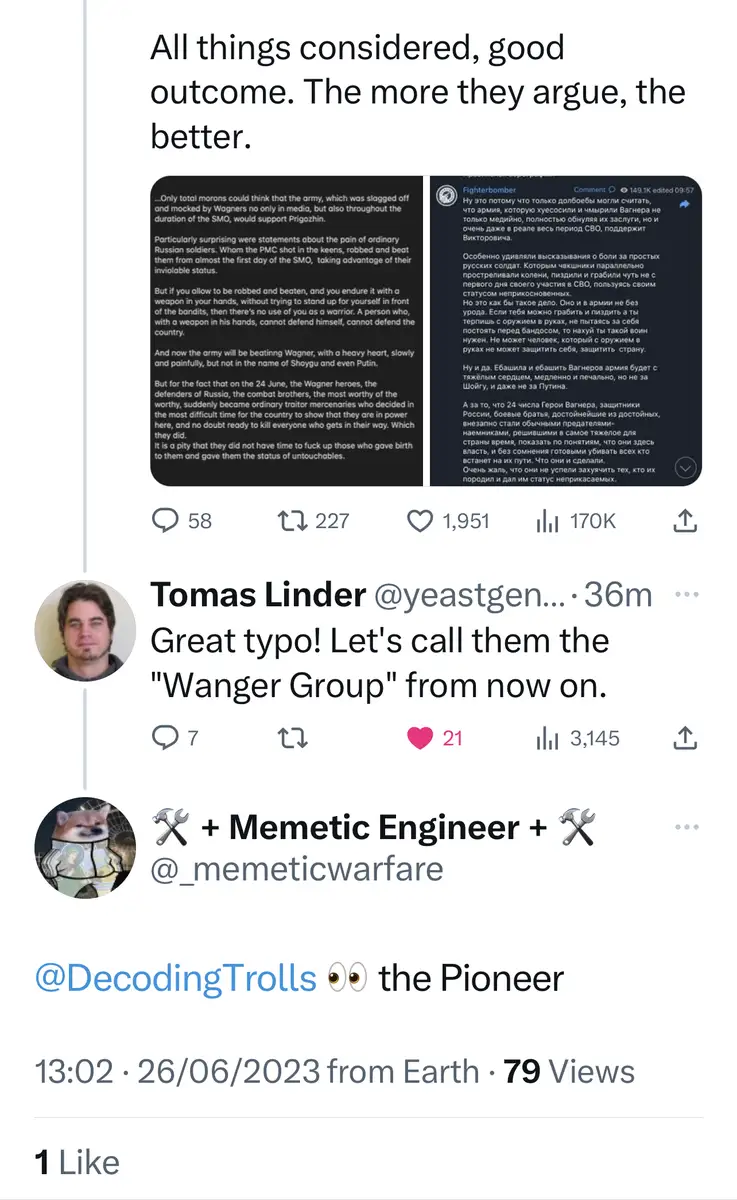The width and height of the screenshot is (737, 1200).
Task: Like the top tweet with 1,951 likes
Action: pos(421,521)
